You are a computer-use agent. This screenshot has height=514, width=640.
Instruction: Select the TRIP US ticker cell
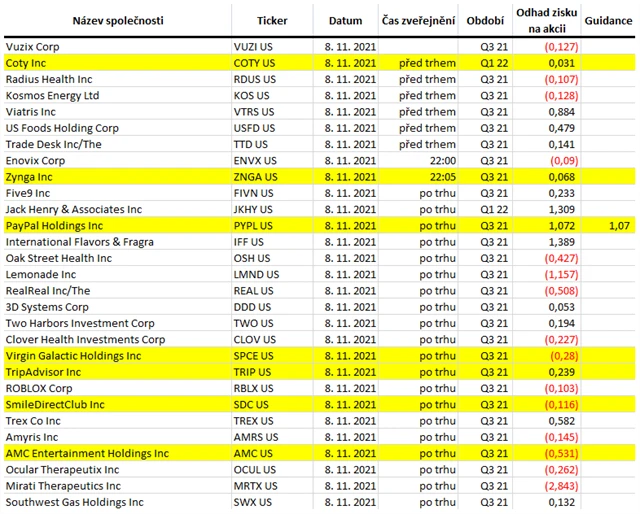254,372
